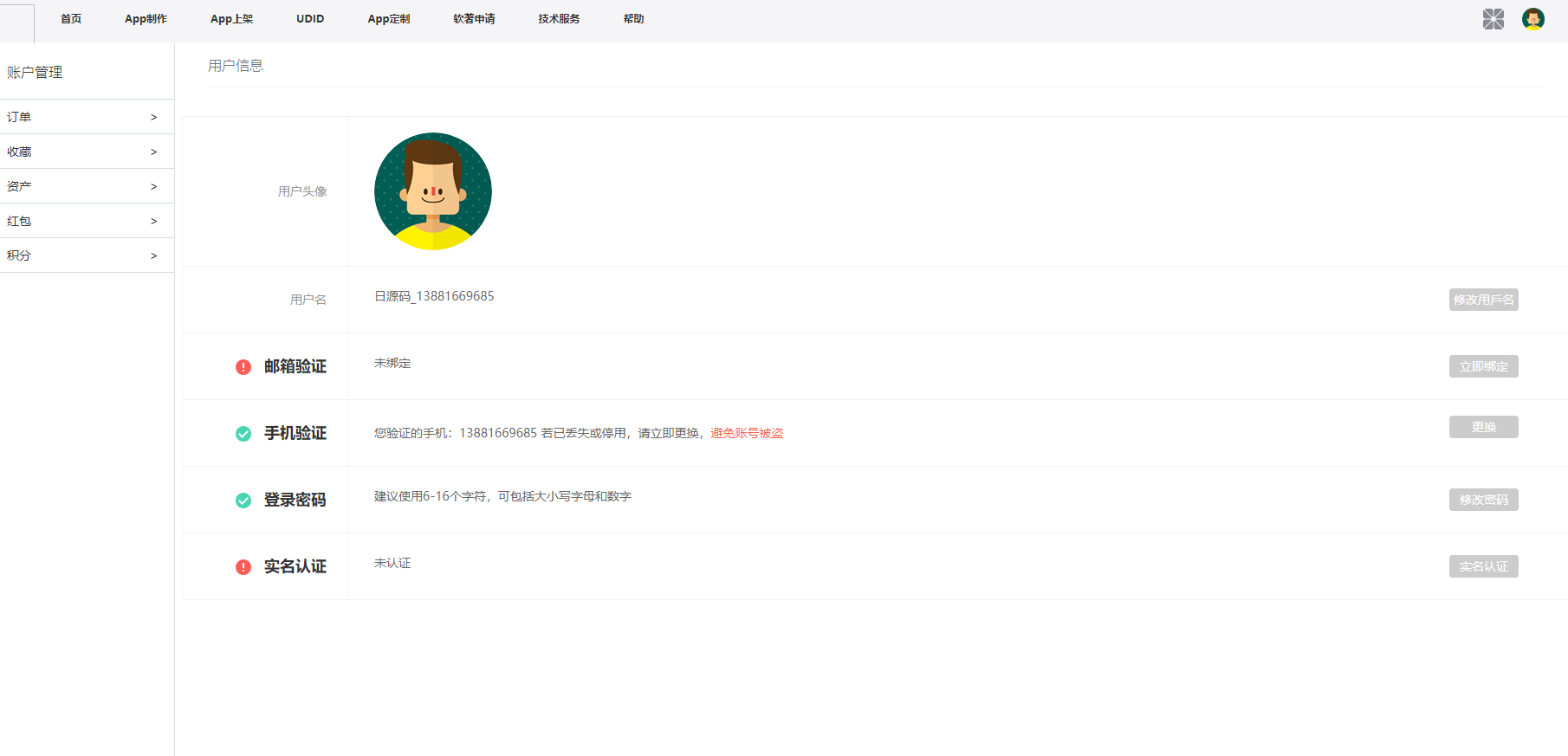
Task: Click 立即绑定 to bind email
Action: pyautogui.click(x=1483, y=366)
